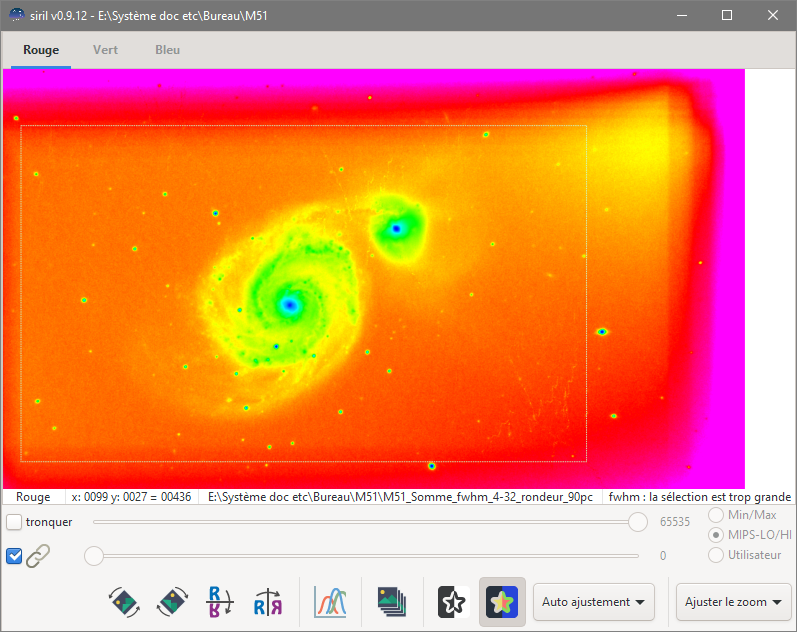
Task: Select the Min/Max radio option
Action: (716, 515)
